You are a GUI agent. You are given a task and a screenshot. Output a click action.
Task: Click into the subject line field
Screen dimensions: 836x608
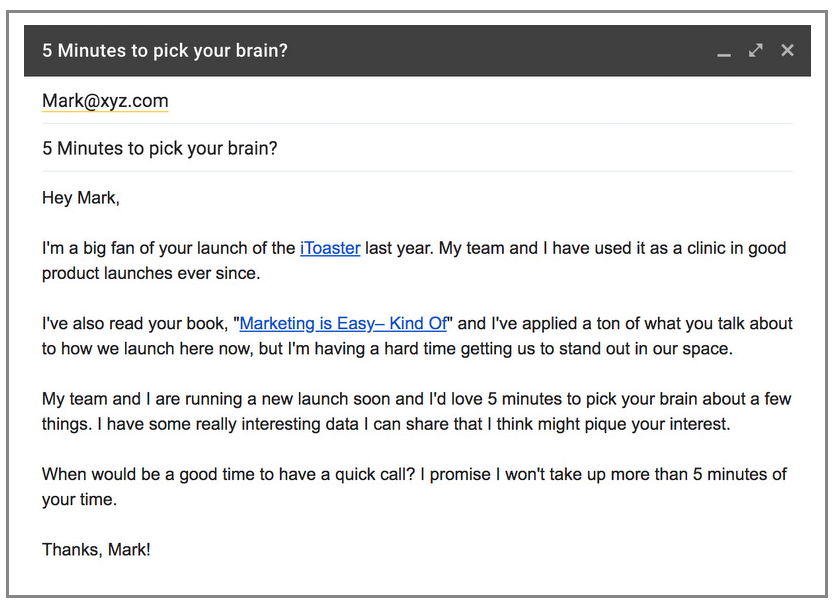click(417, 148)
